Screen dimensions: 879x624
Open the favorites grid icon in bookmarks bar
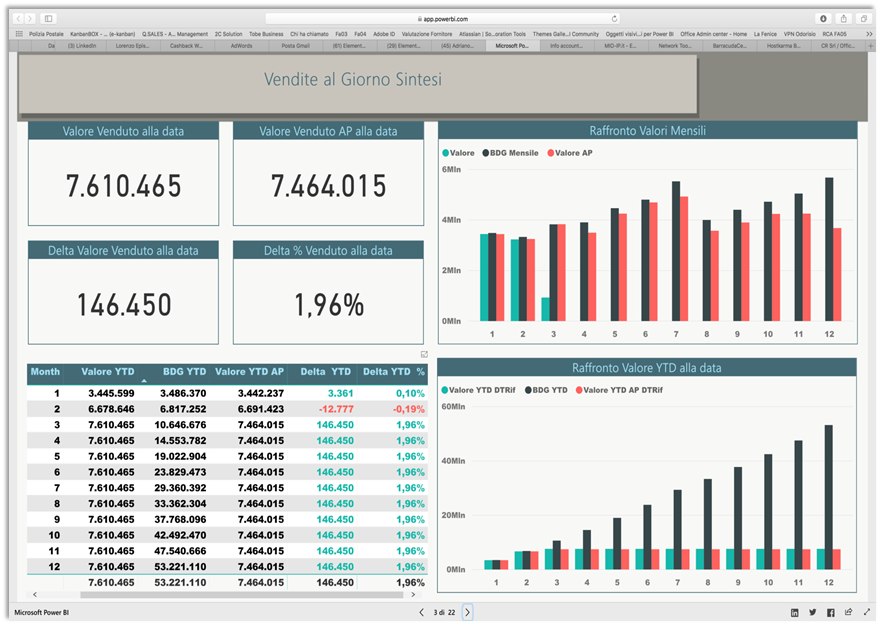19,34
